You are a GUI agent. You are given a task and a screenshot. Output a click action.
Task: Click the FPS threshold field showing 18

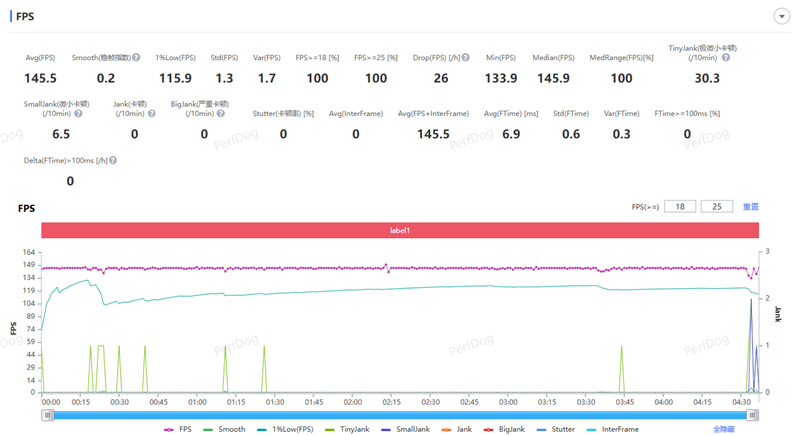coord(680,207)
